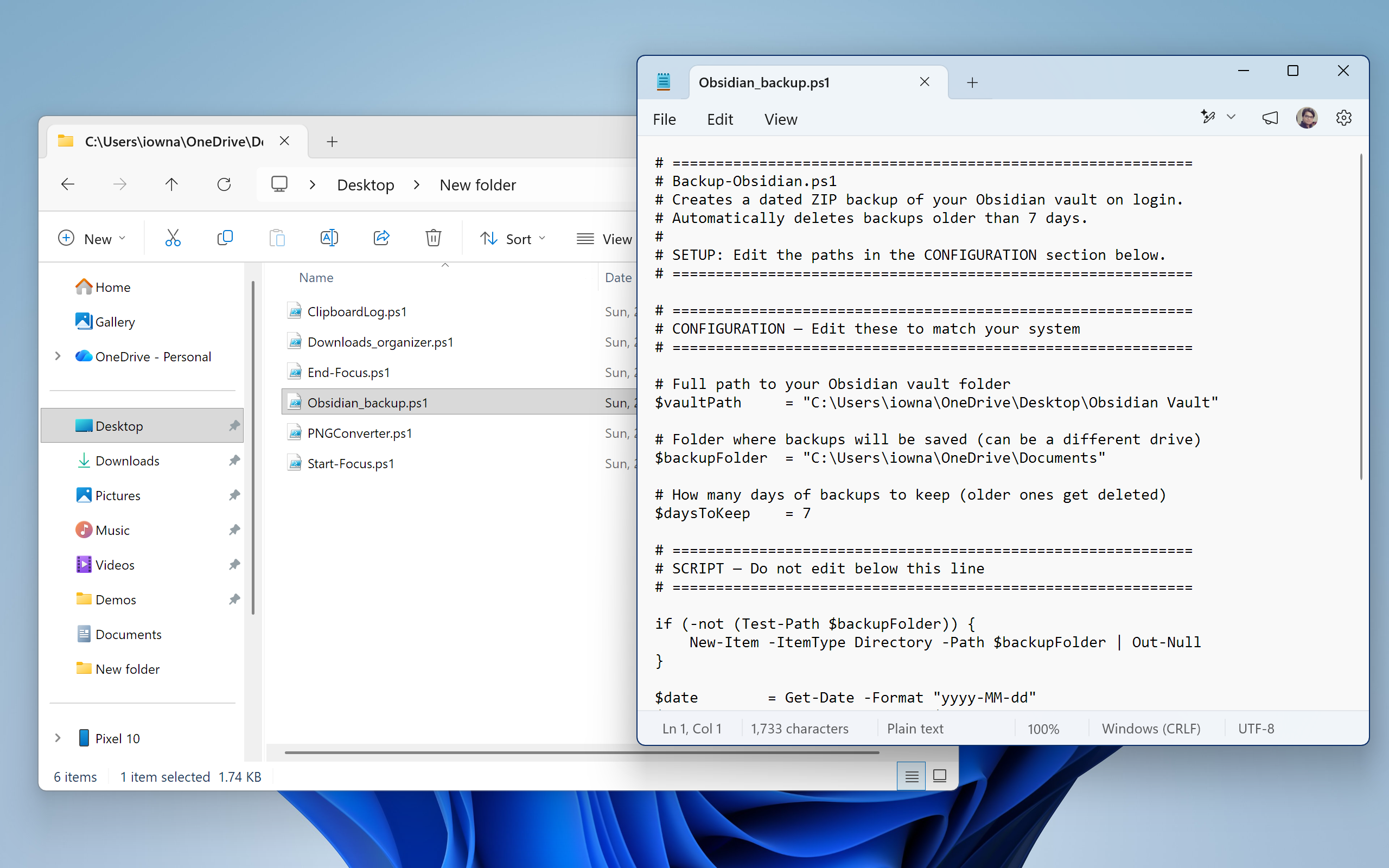The image size is (1389, 868).
Task: Click chevron after This PC icon in address bar
Action: click(312, 184)
